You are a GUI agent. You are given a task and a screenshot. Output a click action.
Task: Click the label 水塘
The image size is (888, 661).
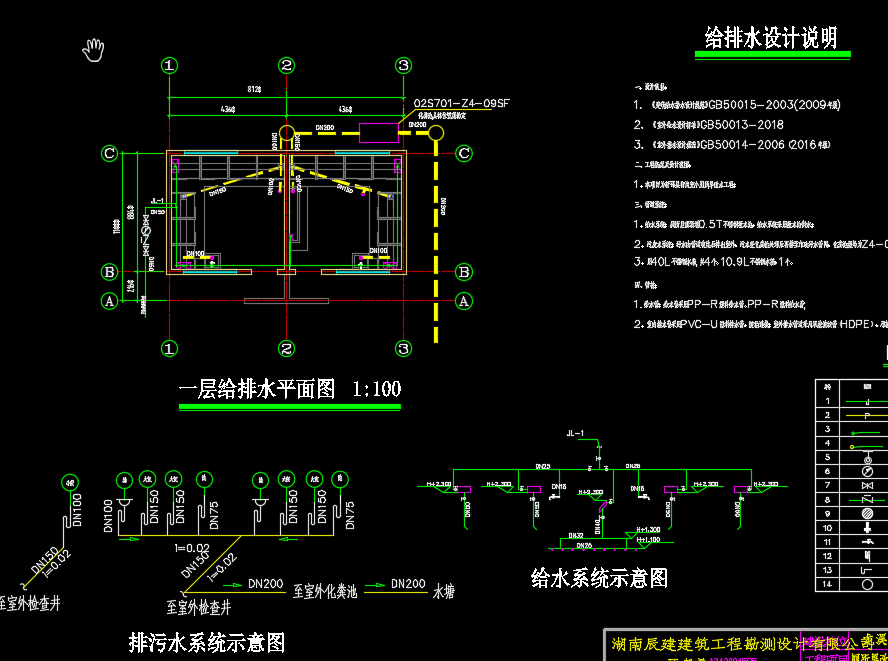click(443, 592)
